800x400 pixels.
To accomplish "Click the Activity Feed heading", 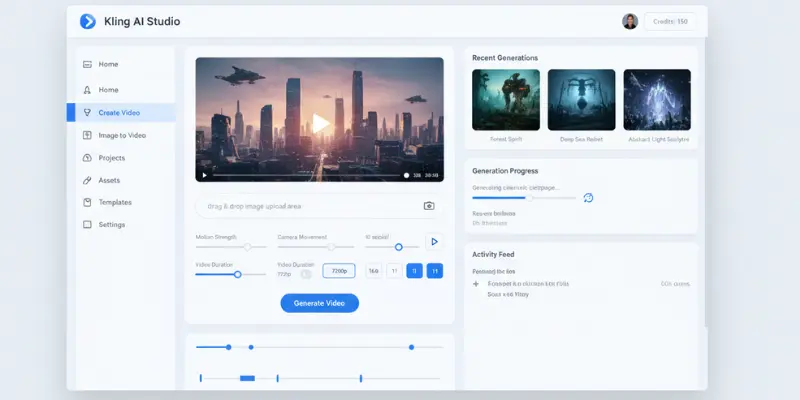I will tap(493, 254).
